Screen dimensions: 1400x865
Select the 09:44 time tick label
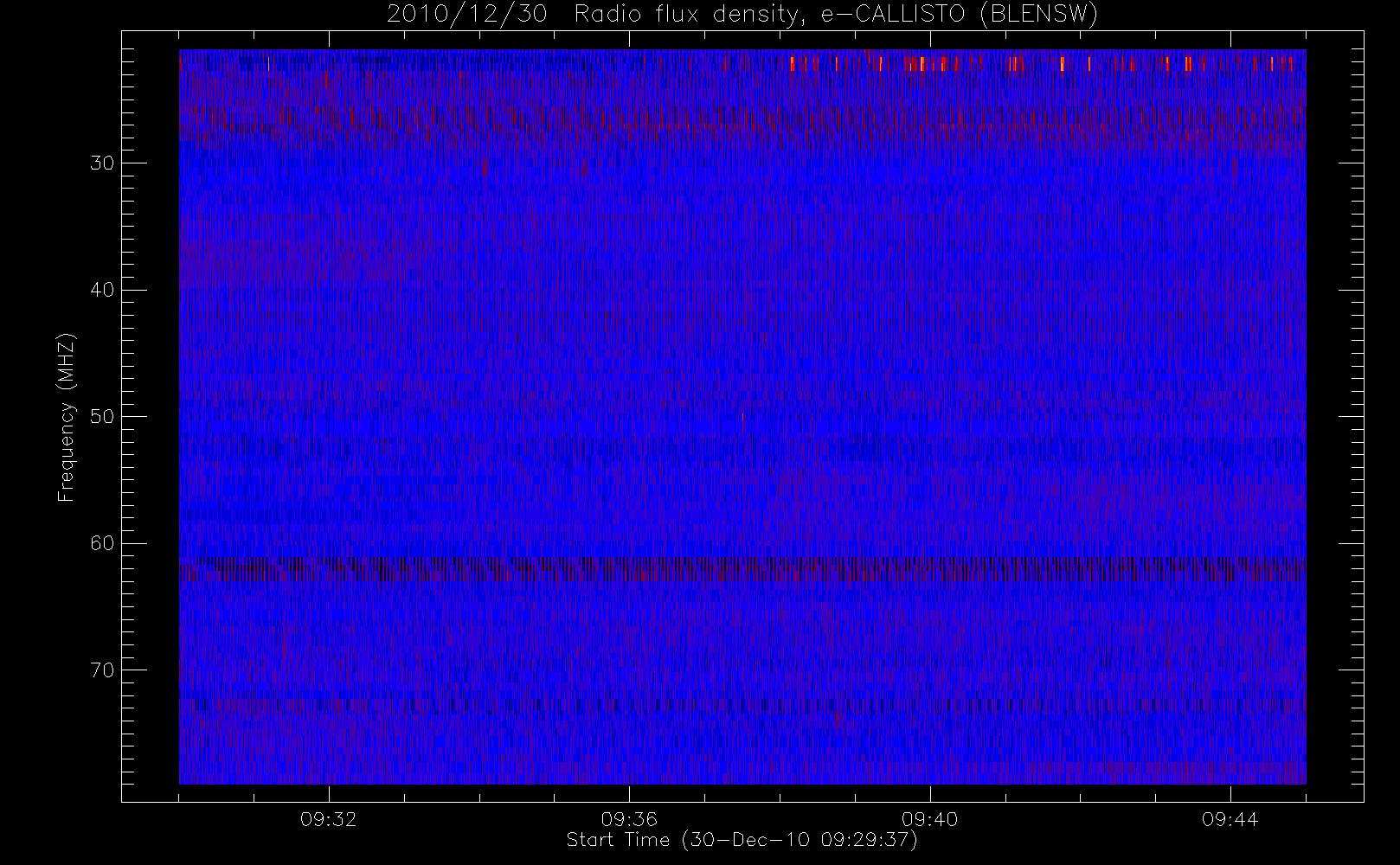[1230, 819]
